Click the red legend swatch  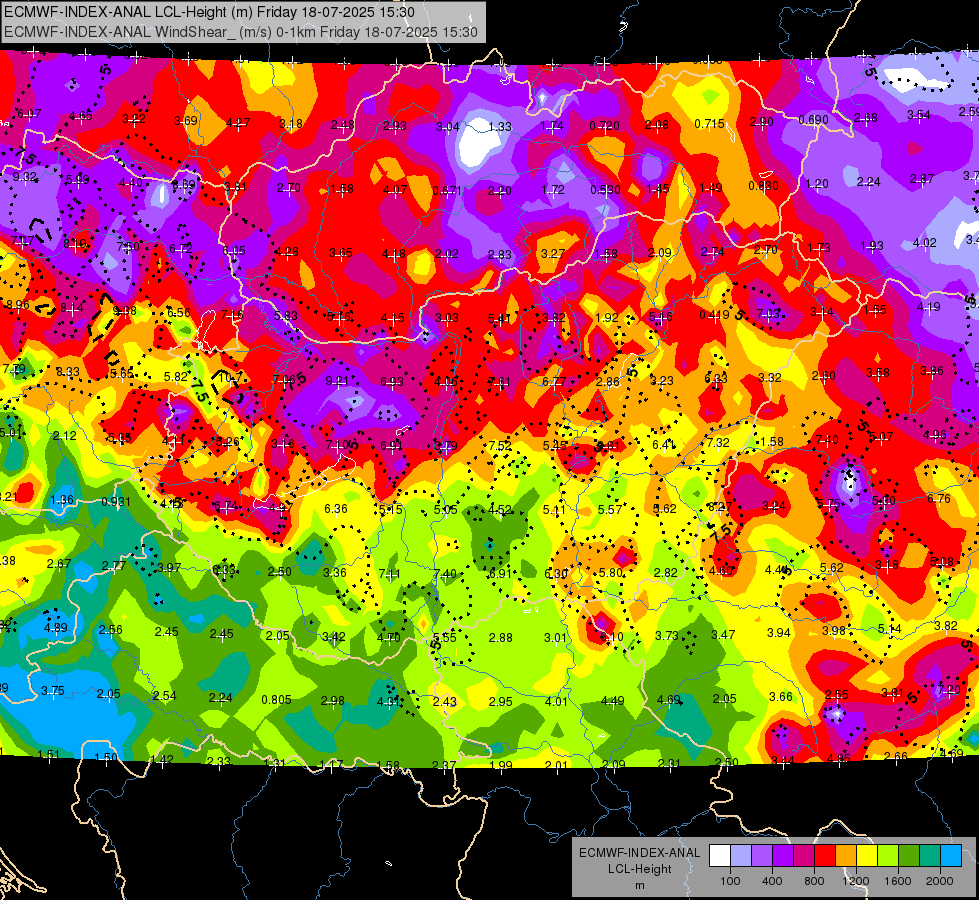click(825, 856)
